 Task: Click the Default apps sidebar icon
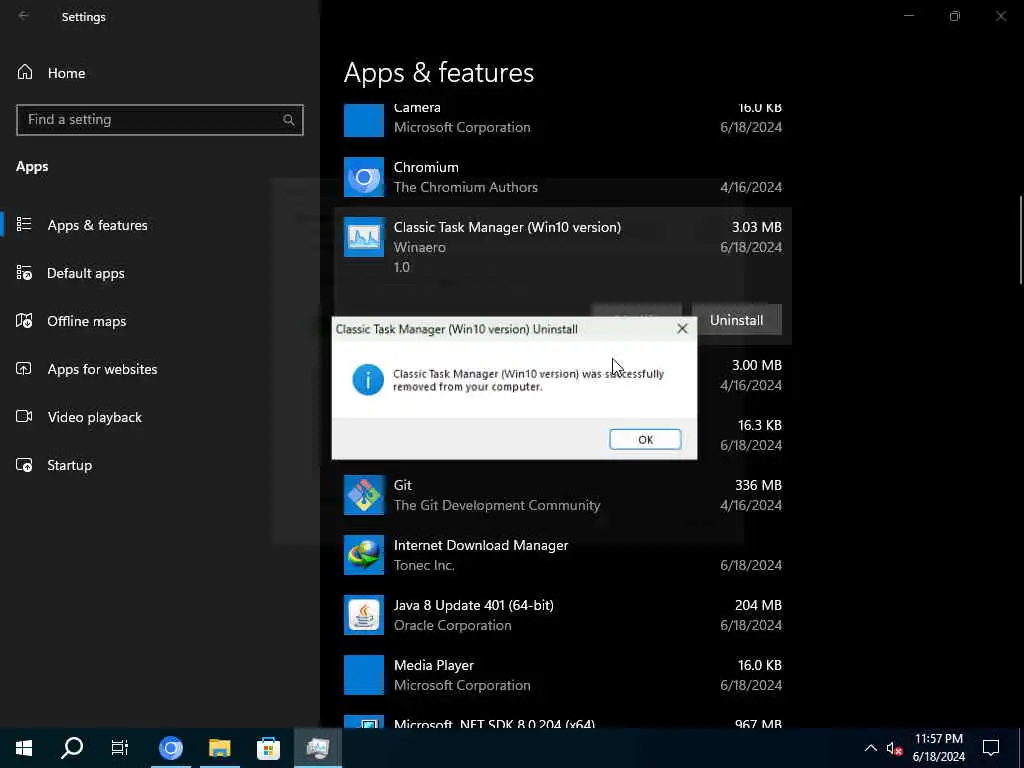click(x=24, y=272)
